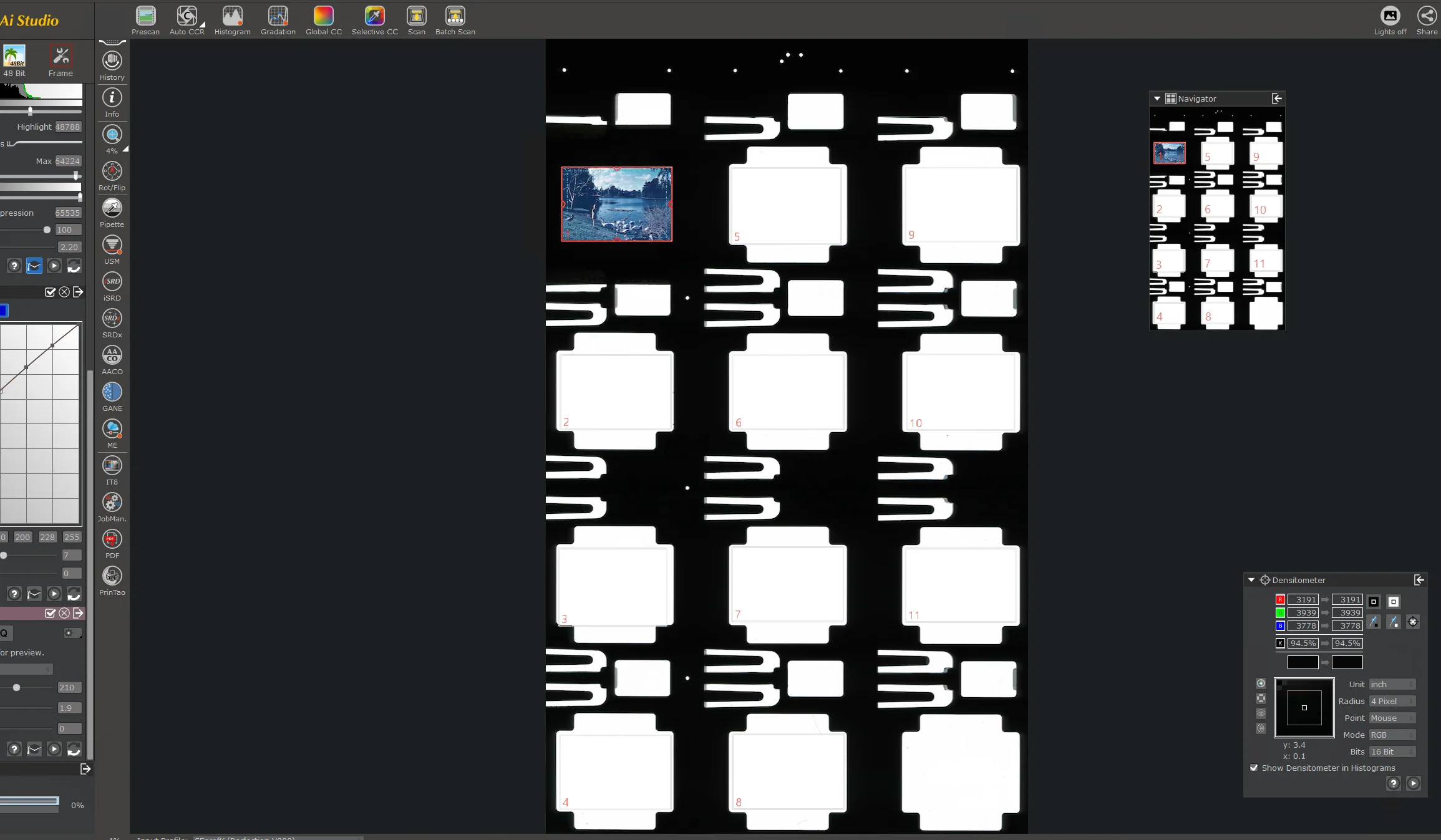Start Batch Scan from the toolbar
Screen dimensions: 1441x840
click(x=455, y=16)
